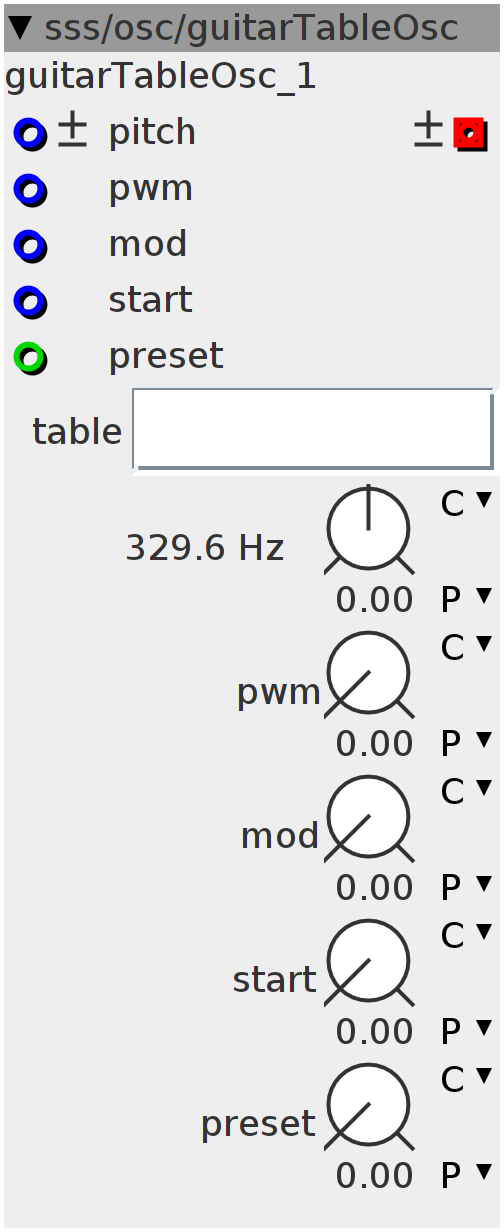Click the pwm parameter knob

tap(369, 675)
